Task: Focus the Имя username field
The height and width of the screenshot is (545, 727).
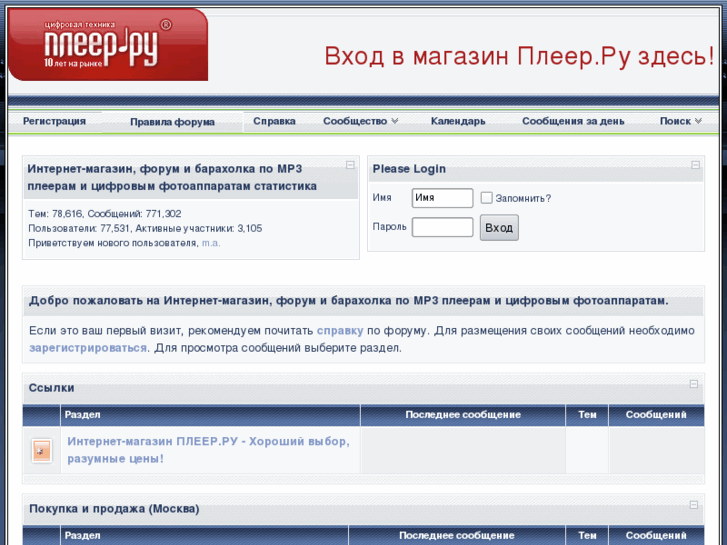Action: (x=442, y=198)
